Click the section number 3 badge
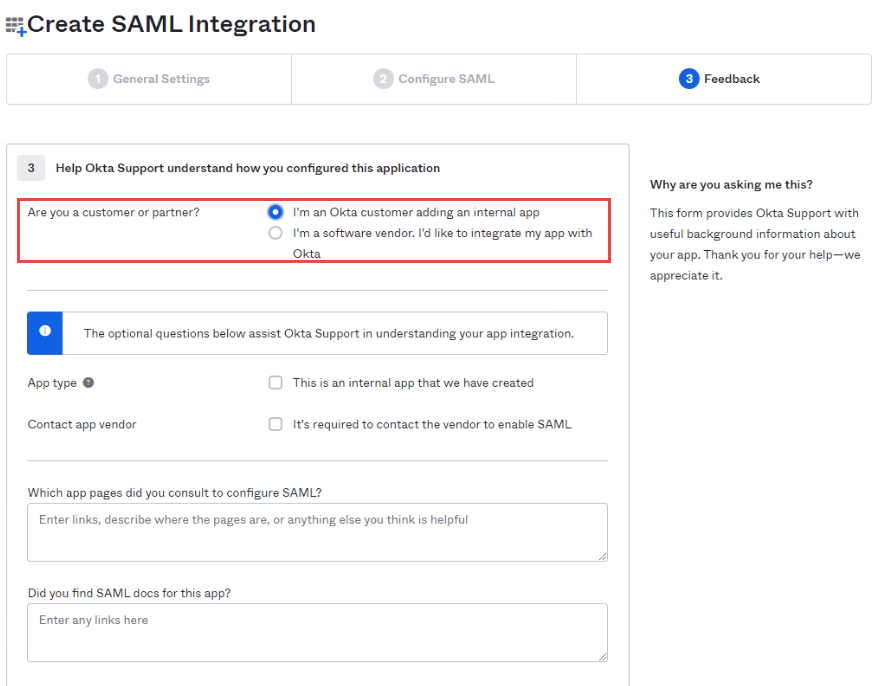881x686 pixels. click(x=30, y=168)
